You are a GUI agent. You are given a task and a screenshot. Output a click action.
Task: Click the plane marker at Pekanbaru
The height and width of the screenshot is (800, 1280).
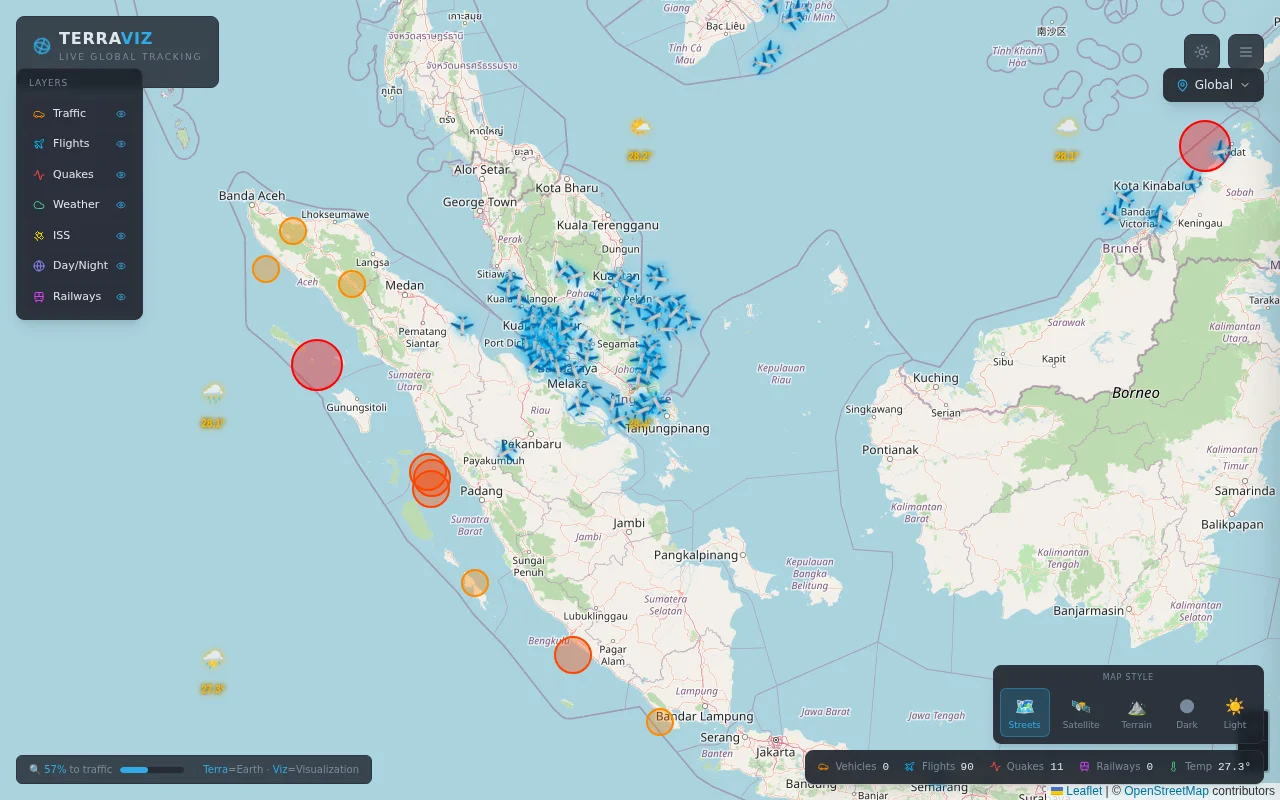pos(509,451)
